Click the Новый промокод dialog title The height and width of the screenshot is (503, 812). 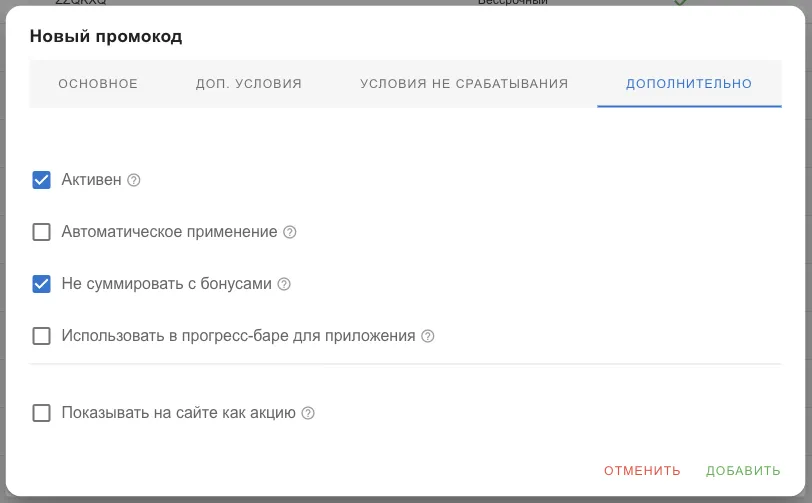[x=106, y=37]
